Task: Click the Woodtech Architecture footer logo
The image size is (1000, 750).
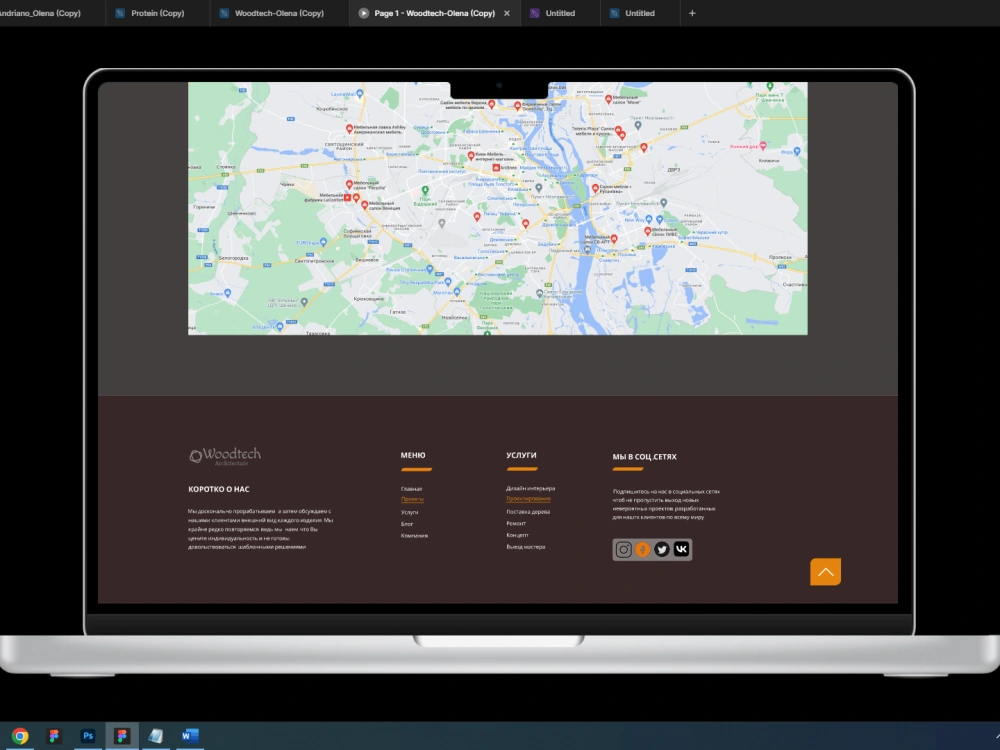Action: pos(225,456)
